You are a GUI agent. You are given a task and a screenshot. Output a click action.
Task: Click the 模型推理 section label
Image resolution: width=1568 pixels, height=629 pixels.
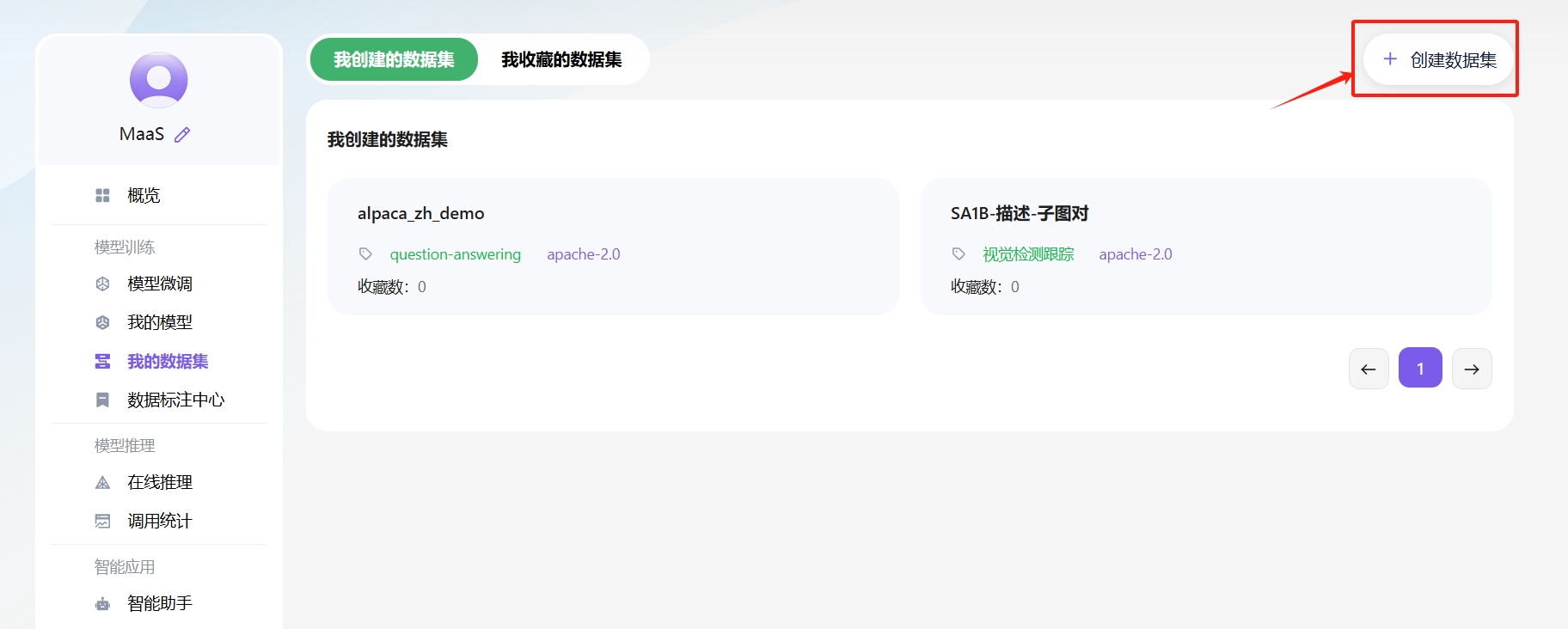[125, 446]
